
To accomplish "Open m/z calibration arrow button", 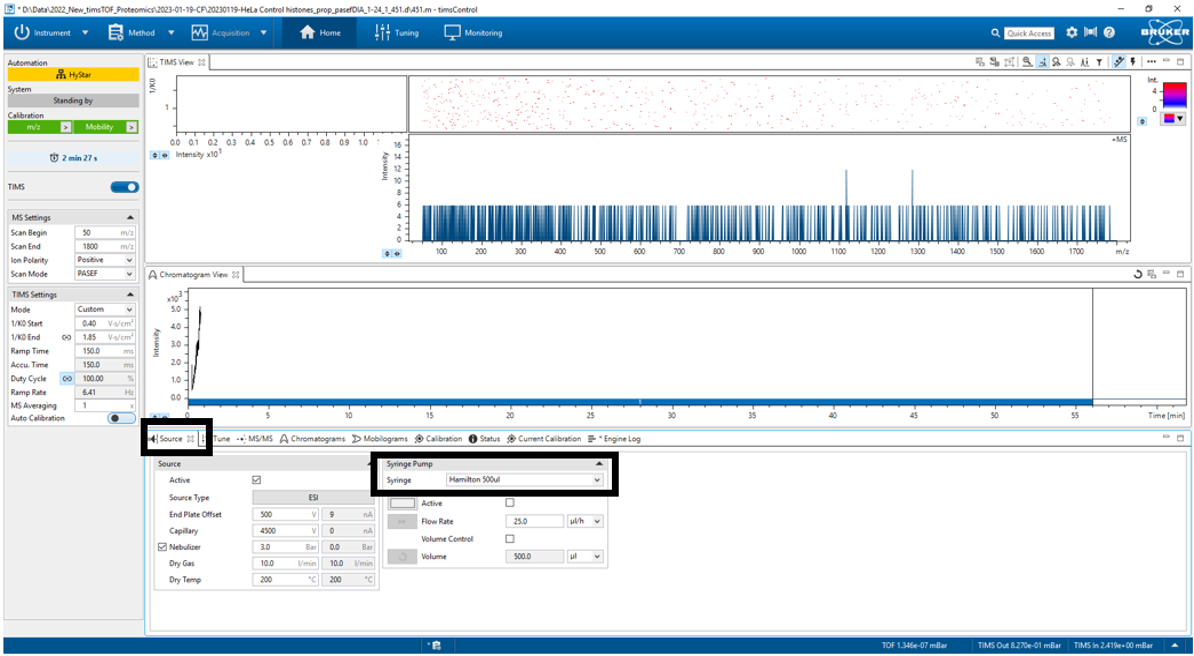I will click(x=66, y=127).
